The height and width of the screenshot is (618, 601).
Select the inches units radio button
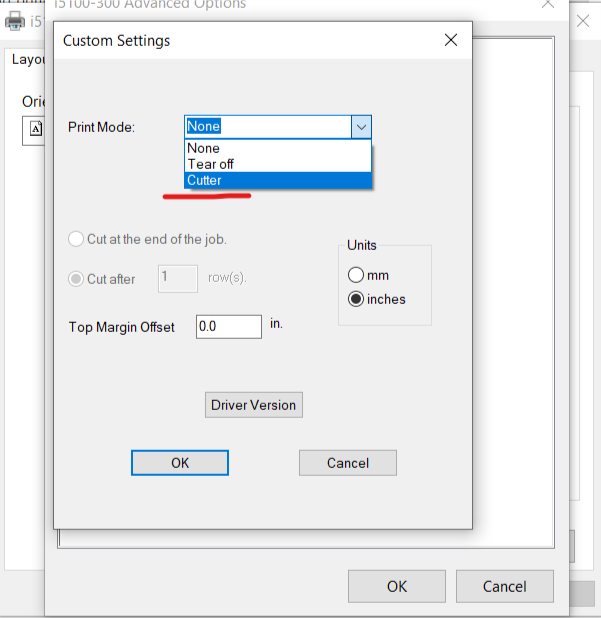point(356,299)
